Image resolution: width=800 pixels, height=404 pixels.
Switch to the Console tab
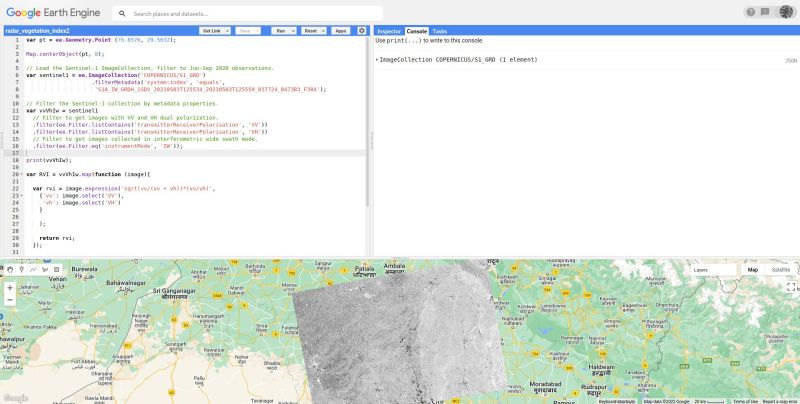point(416,31)
